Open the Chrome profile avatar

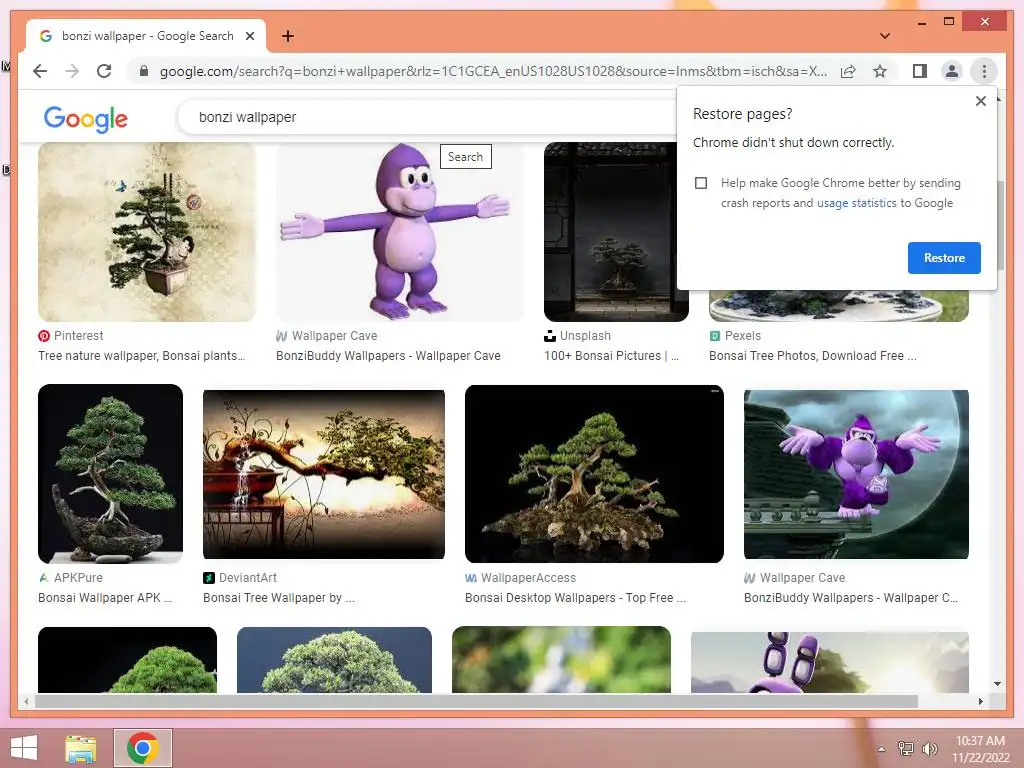tap(952, 71)
